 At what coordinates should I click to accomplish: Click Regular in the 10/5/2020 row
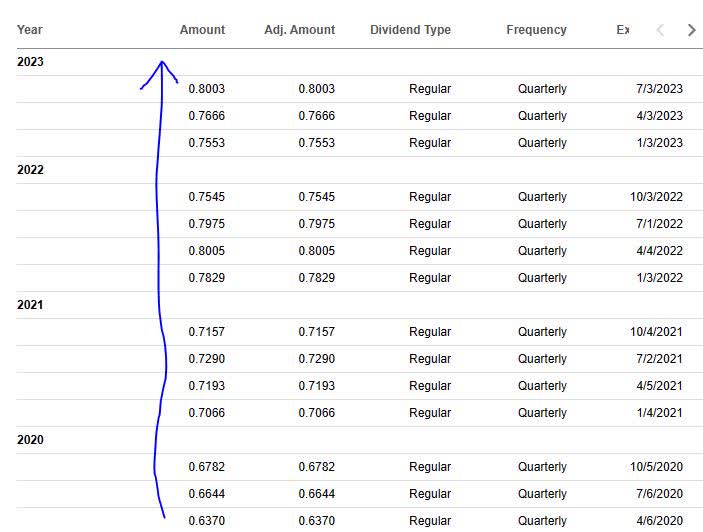point(430,467)
